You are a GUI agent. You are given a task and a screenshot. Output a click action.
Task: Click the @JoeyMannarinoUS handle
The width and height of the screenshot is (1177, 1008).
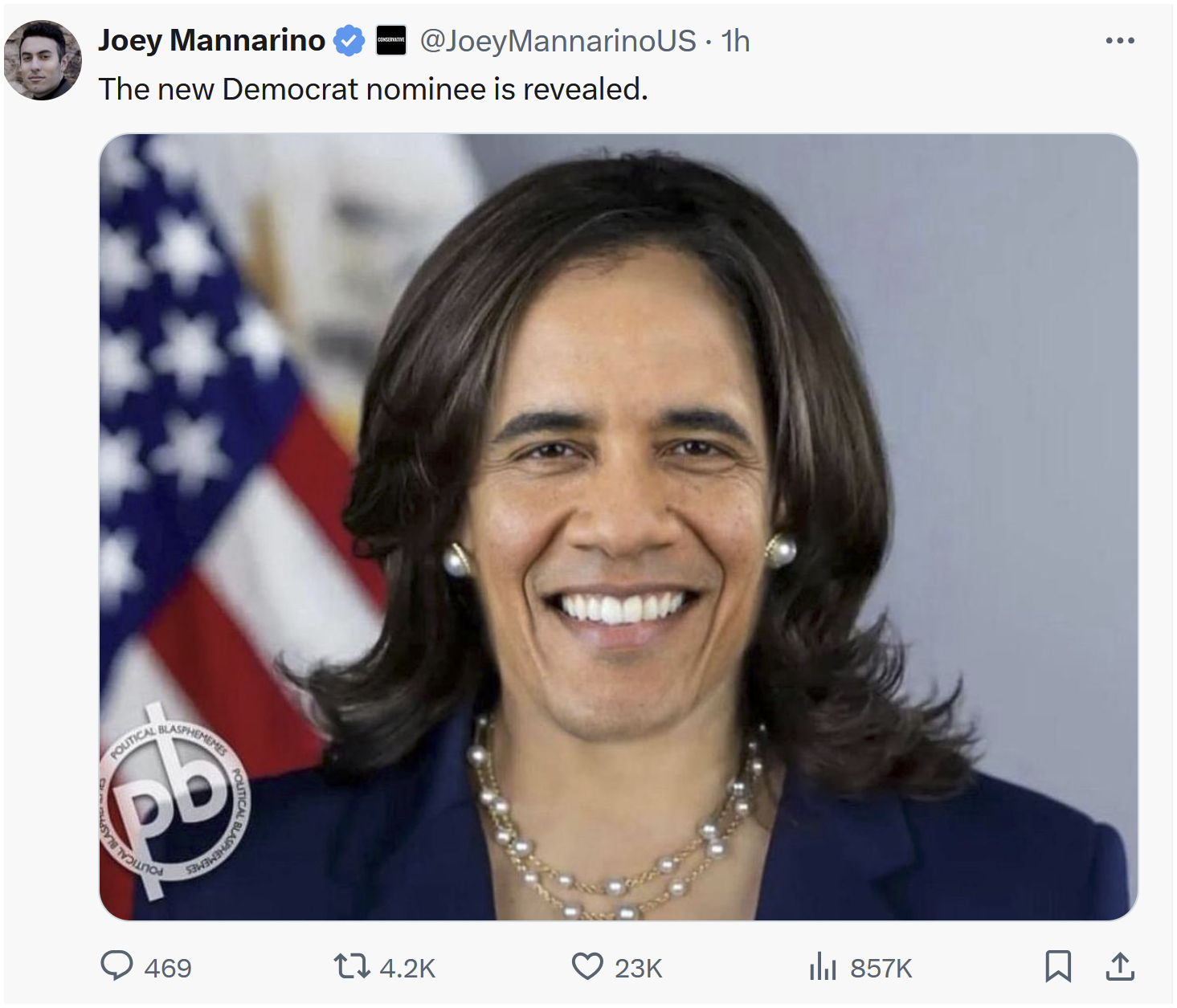tap(558, 41)
